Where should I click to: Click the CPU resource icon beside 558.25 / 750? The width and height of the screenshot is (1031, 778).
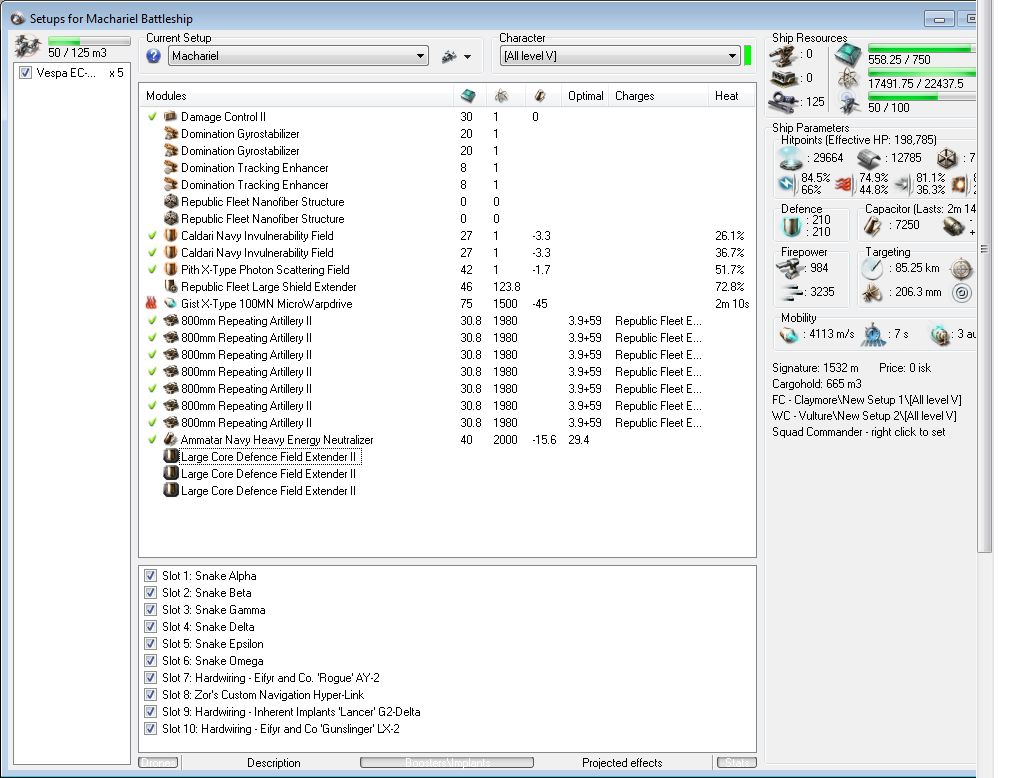pos(848,55)
